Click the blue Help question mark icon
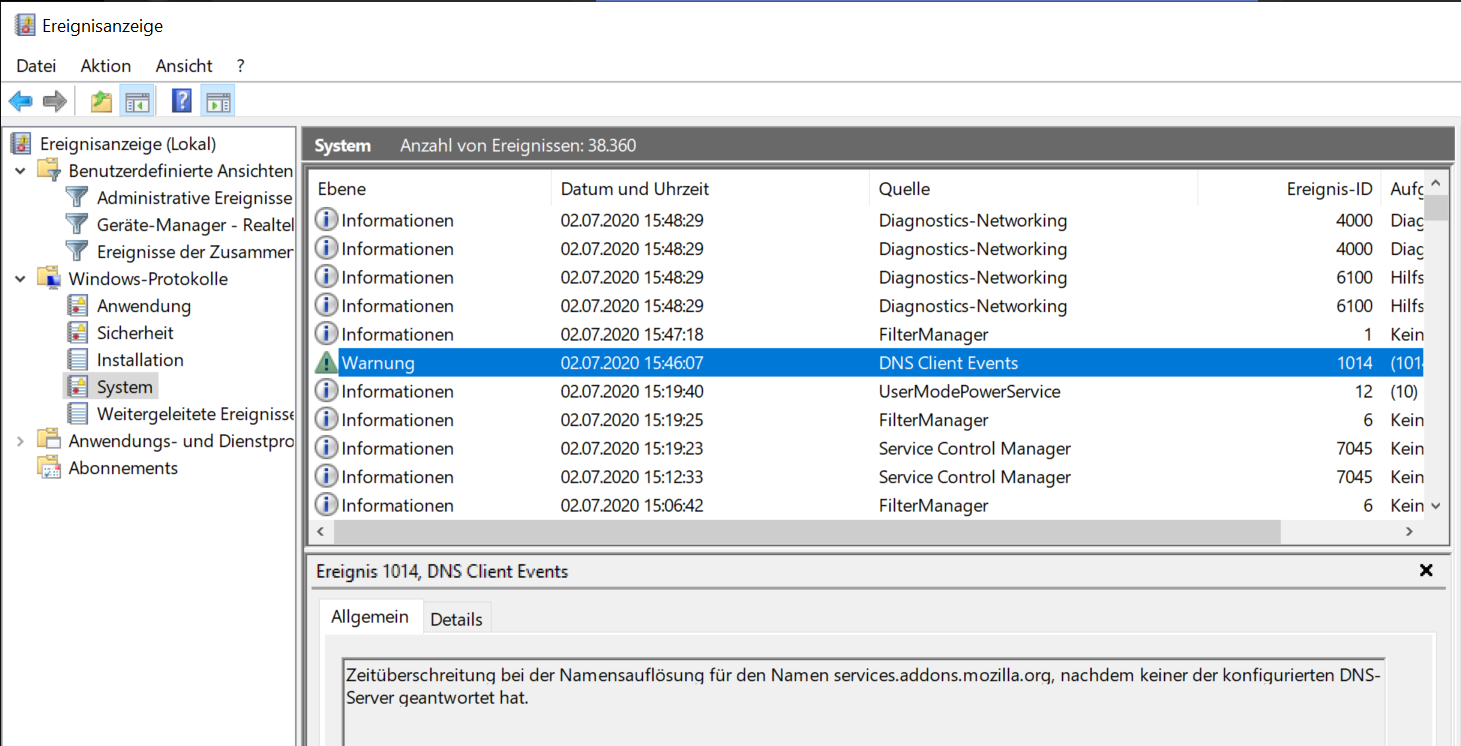Viewport: 1461px width, 746px height. (x=182, y=101)
